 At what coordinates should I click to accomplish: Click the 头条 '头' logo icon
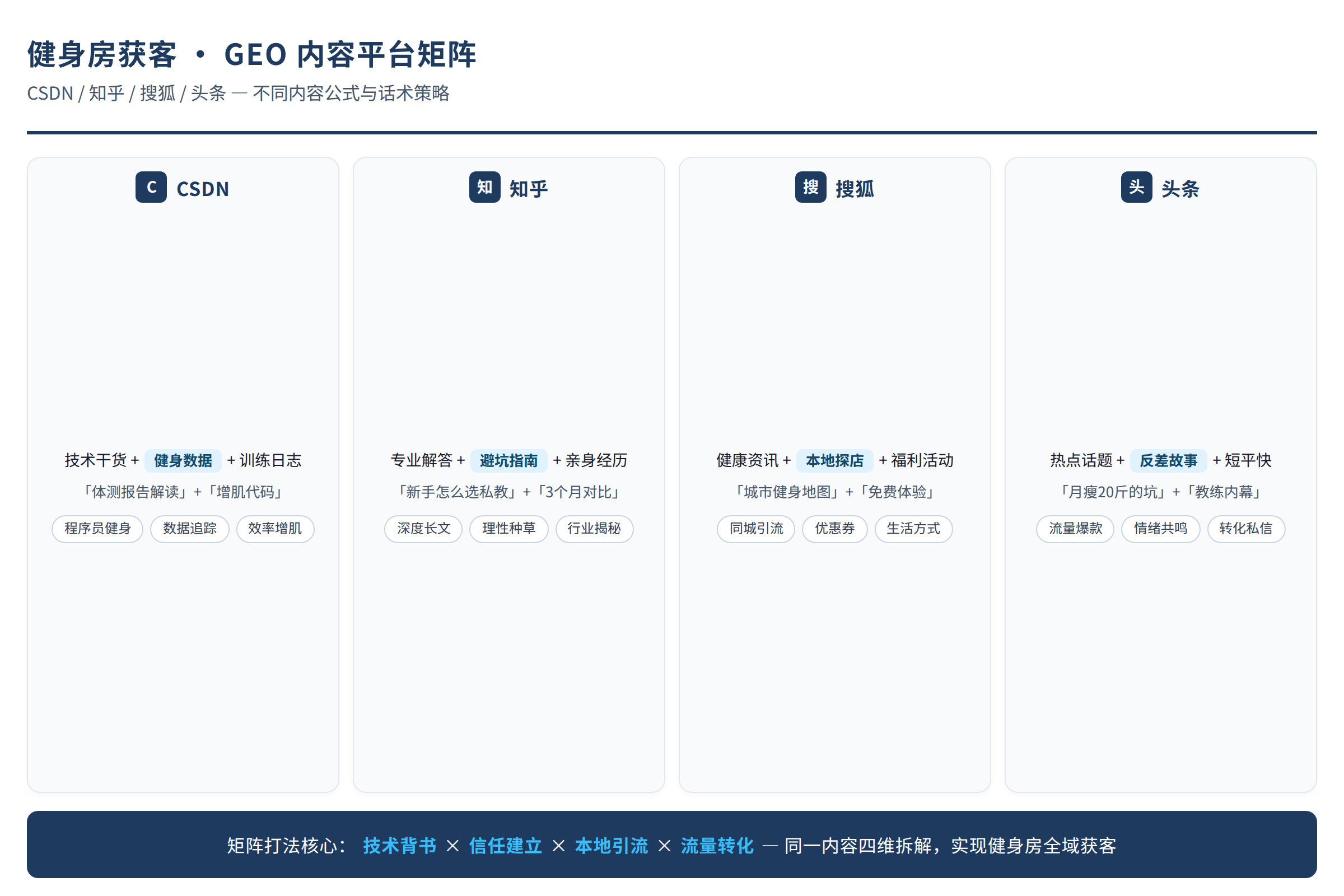click(x=1137, y=187)
